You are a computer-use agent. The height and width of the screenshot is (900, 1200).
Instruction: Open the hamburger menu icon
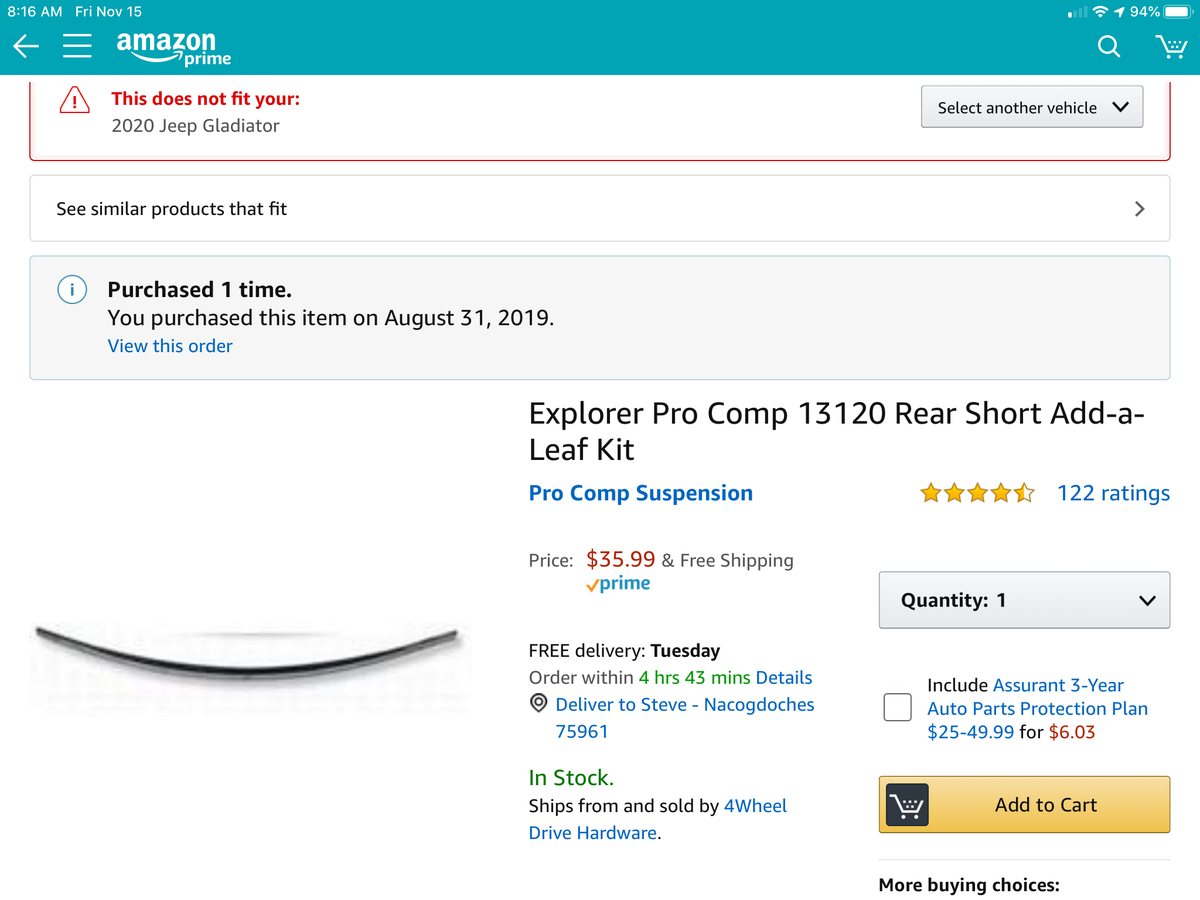[x=78, y=47]
